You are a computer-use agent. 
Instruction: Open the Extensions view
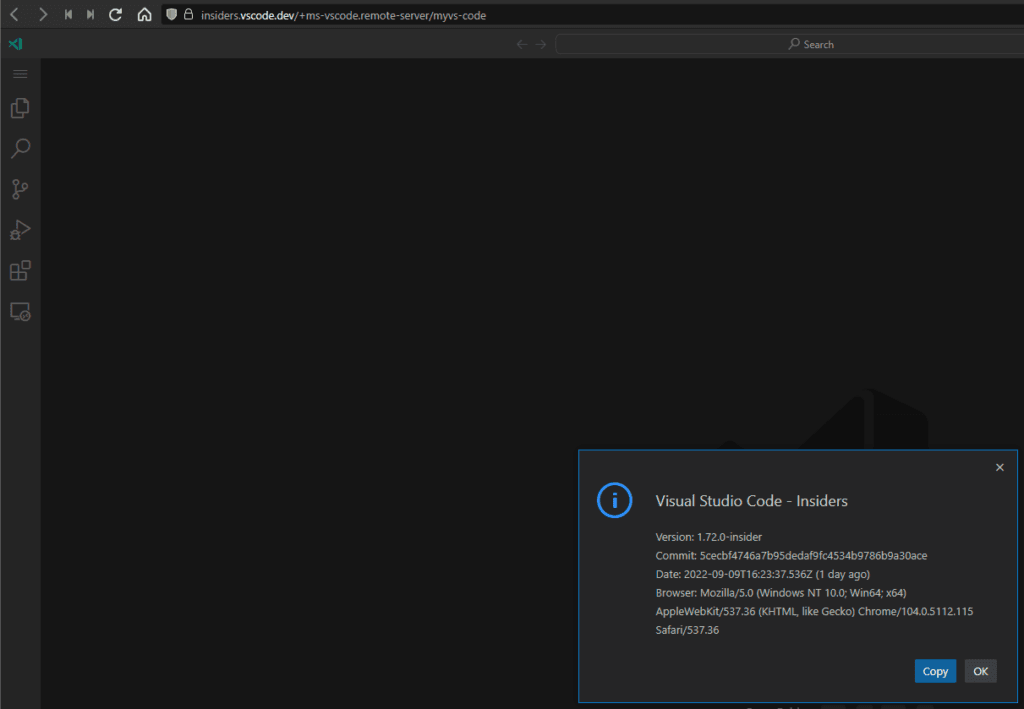(20, 270)
